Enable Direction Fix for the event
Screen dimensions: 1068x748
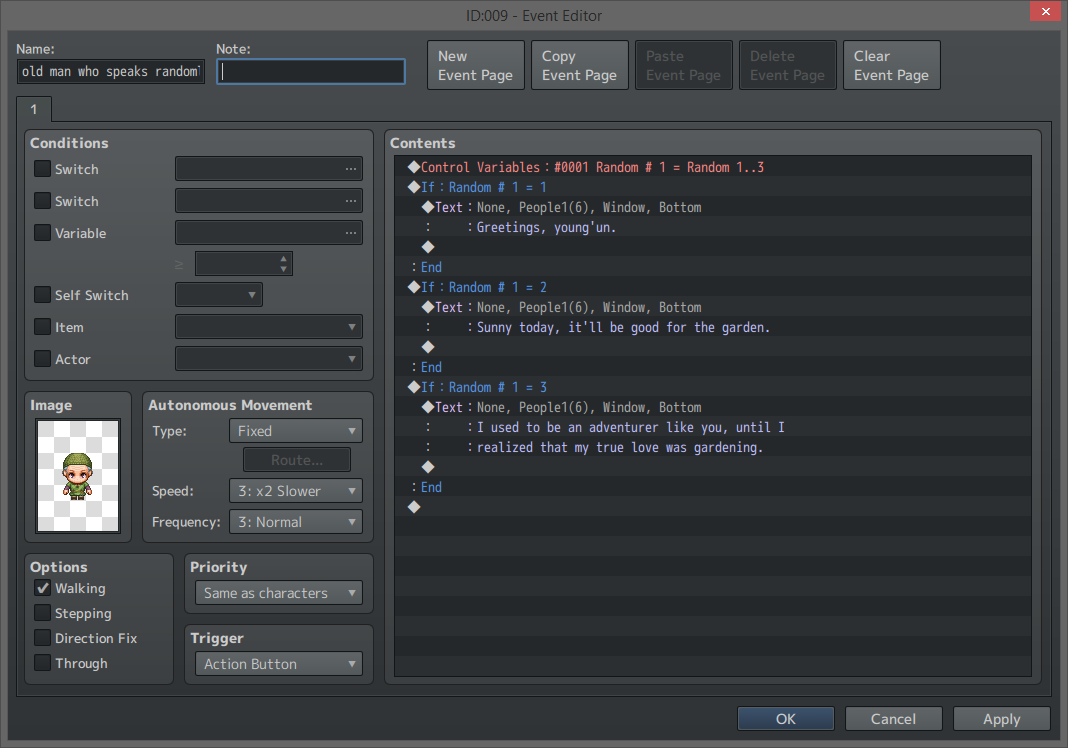(42, 638)
